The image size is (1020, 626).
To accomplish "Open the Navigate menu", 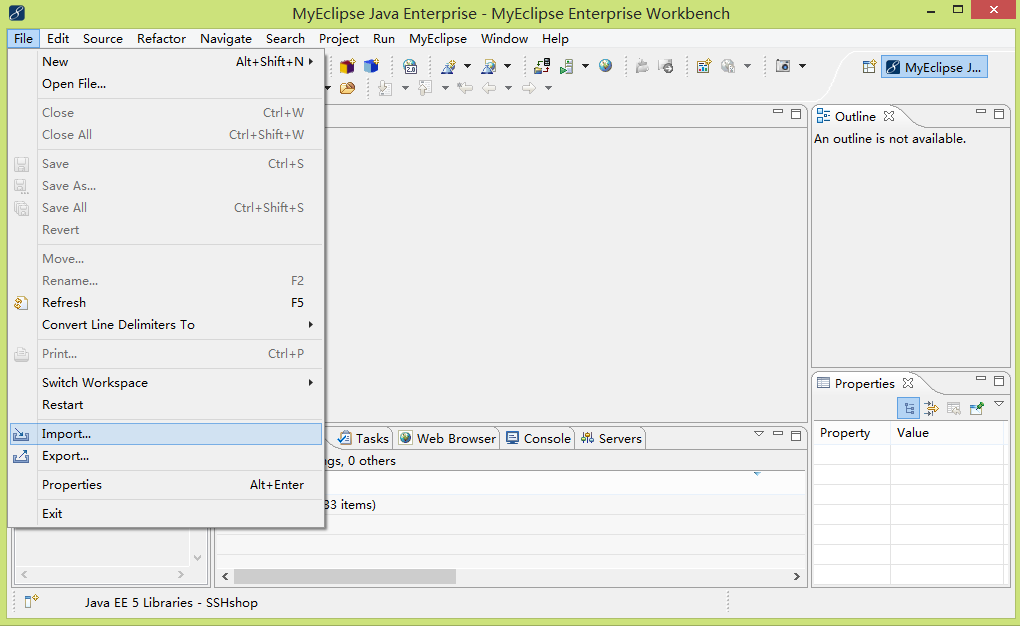I will (x=226, y=38).
